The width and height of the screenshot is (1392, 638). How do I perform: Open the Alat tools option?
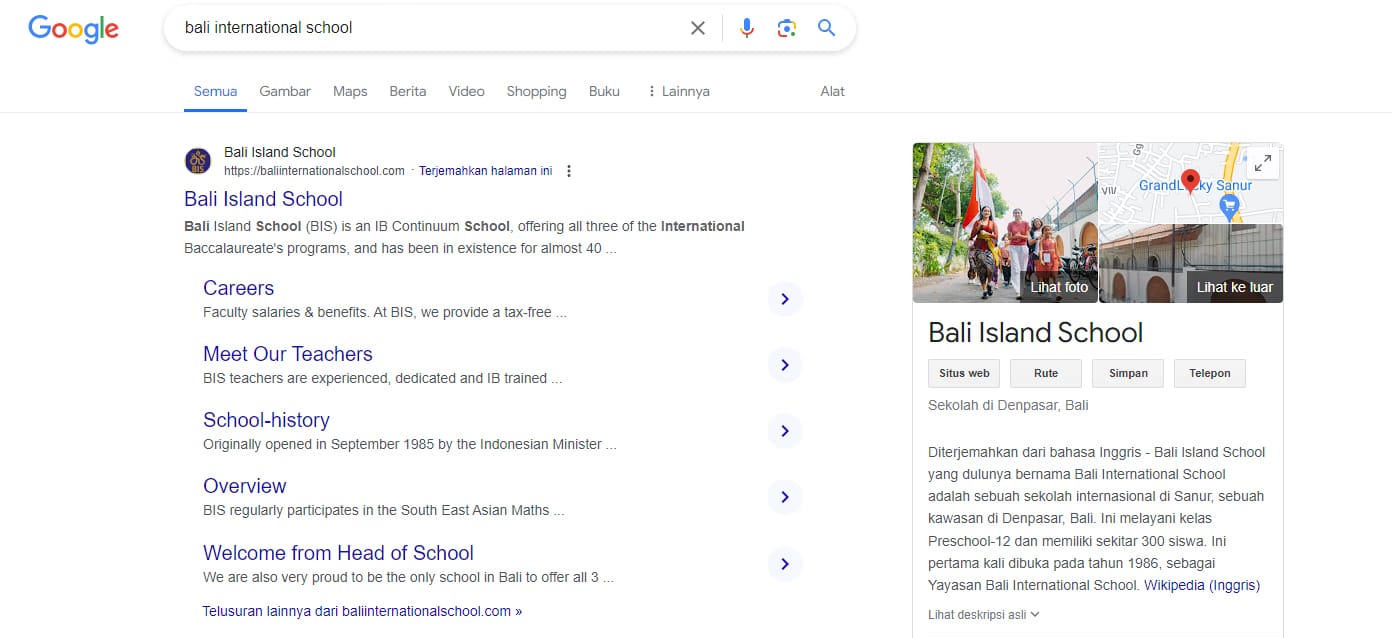coord(832,91)
